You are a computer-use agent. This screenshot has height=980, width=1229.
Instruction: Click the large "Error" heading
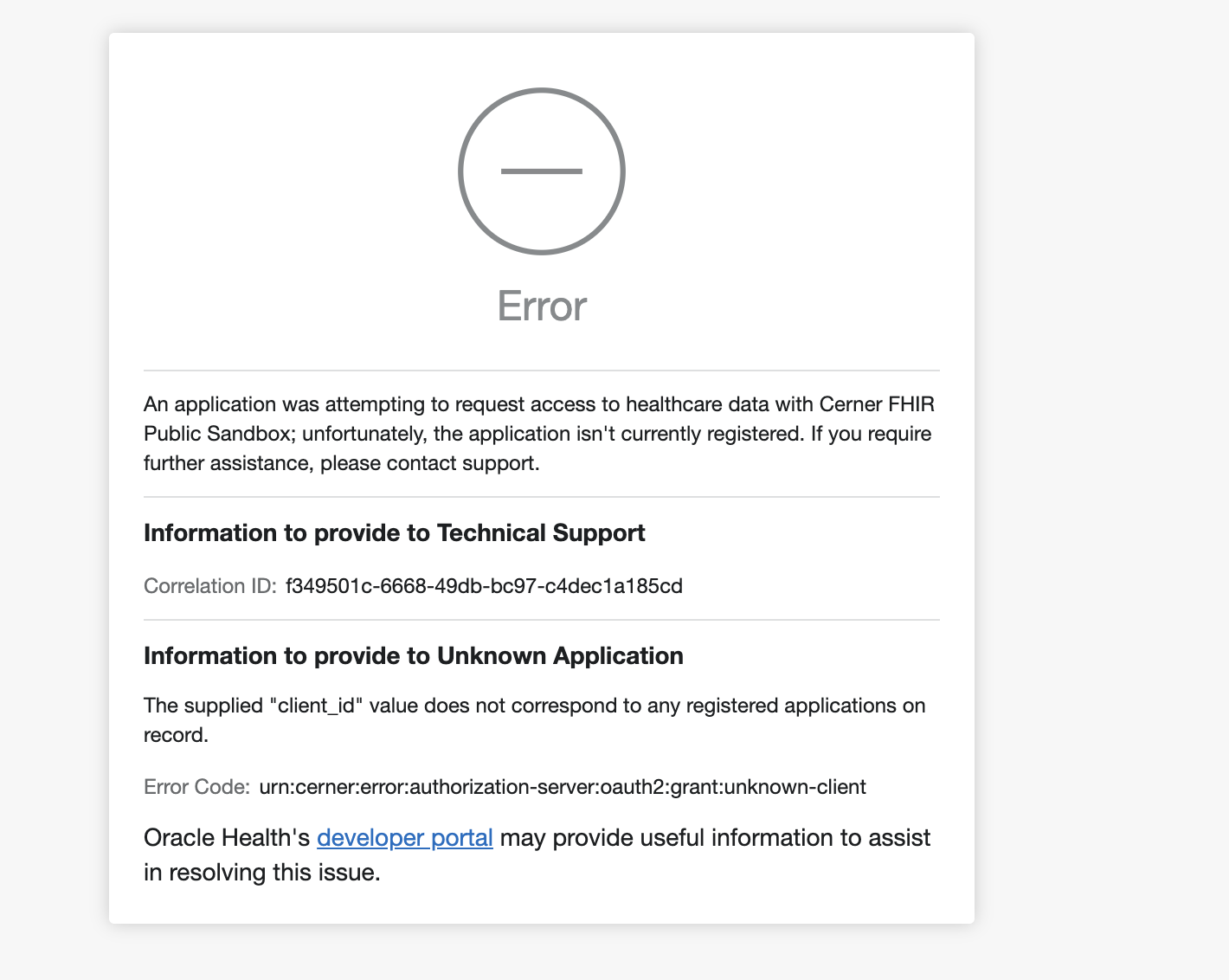click(542, 306)
